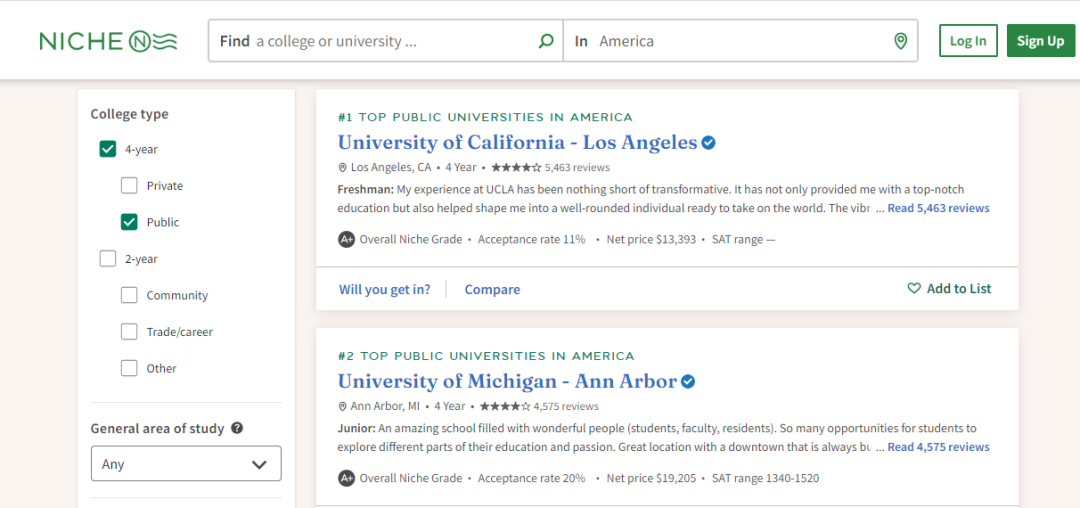This screenshot has height=508, width=1080.
Task: Click the Ann Arbor, MI location pin
Action: pyautogui.click(x=342, y=406)
